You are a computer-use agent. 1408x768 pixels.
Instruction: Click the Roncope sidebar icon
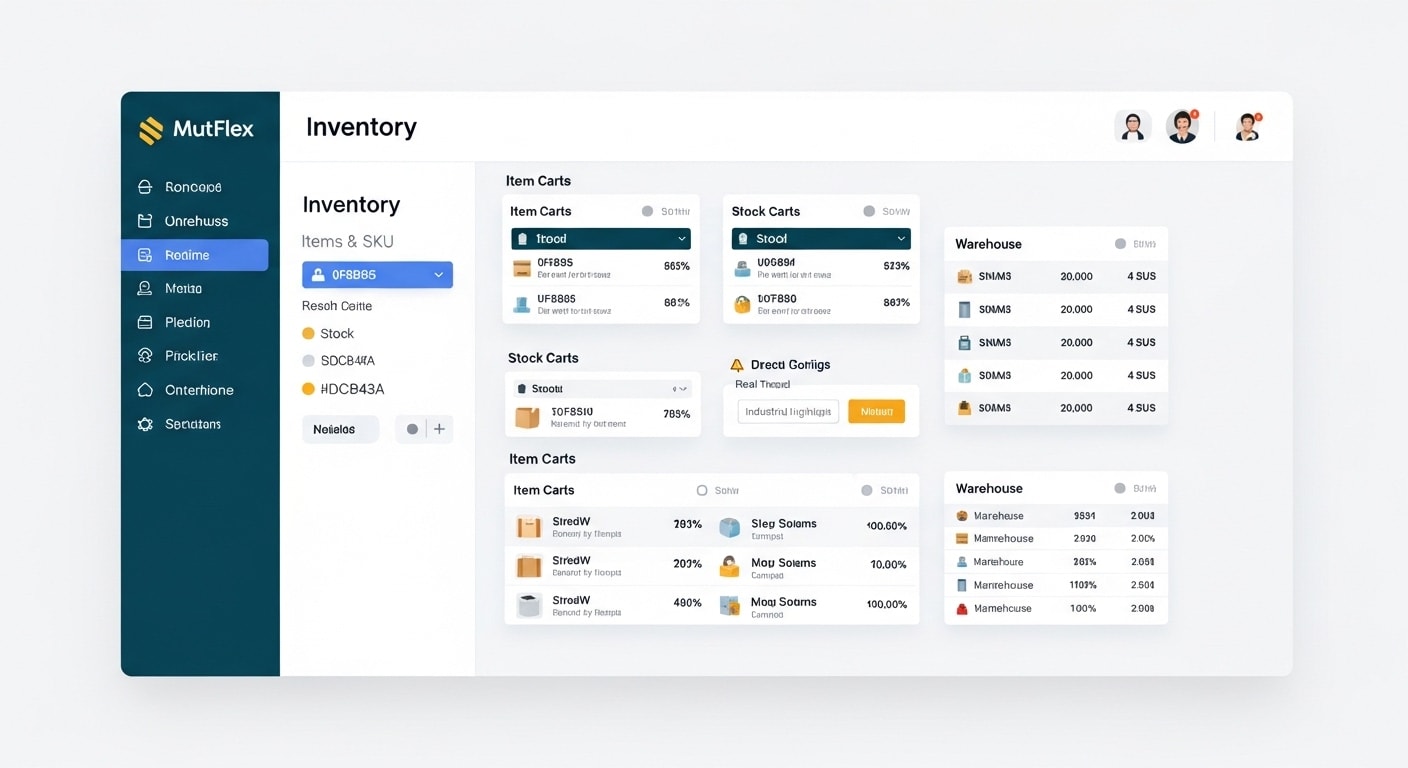coord(145,187)
